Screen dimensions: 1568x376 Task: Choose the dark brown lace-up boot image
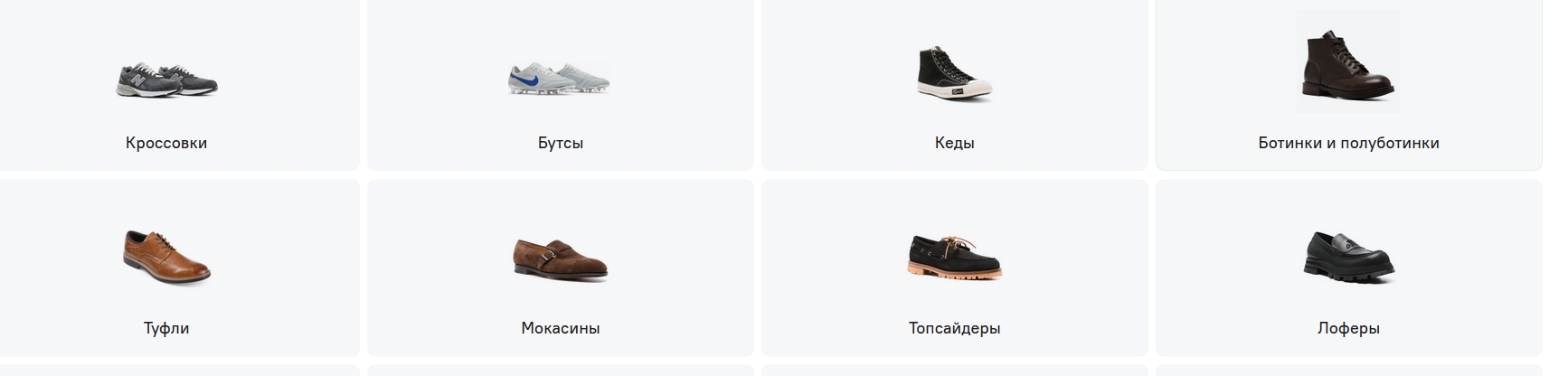pos(1348,61)
